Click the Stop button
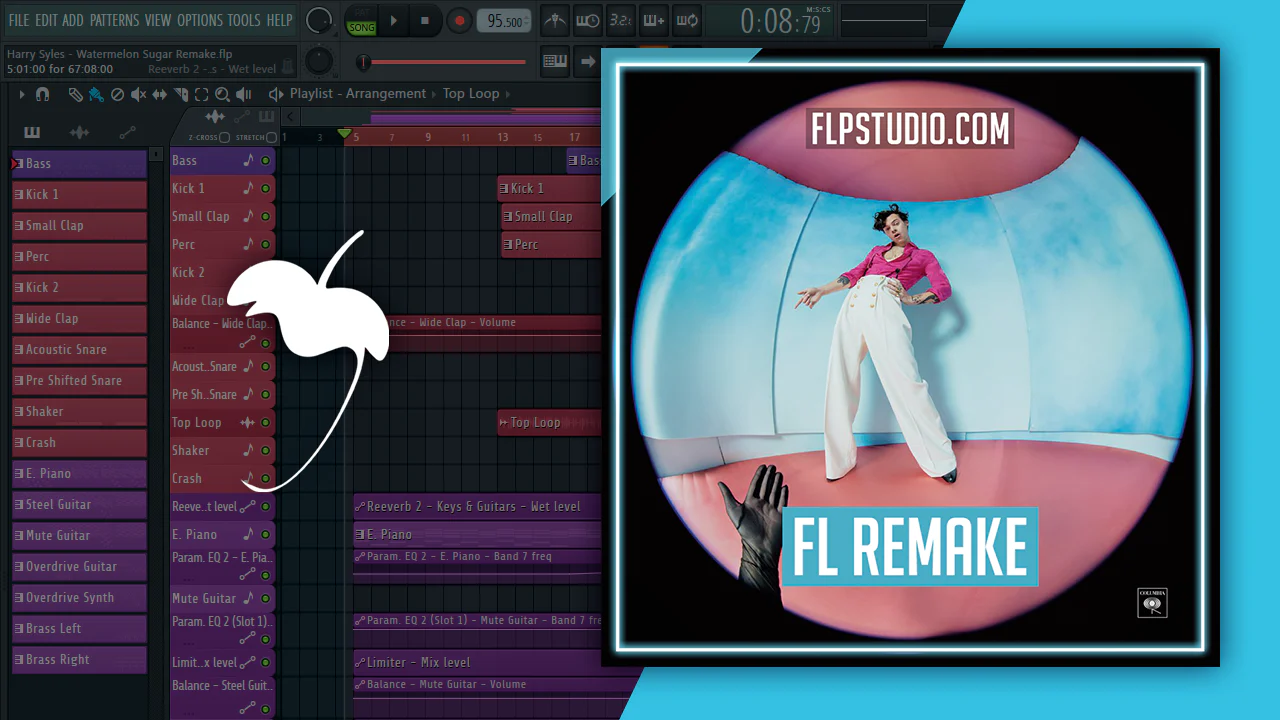The image size is (1280, 720). pyautogui.click(x=425, y=20)
